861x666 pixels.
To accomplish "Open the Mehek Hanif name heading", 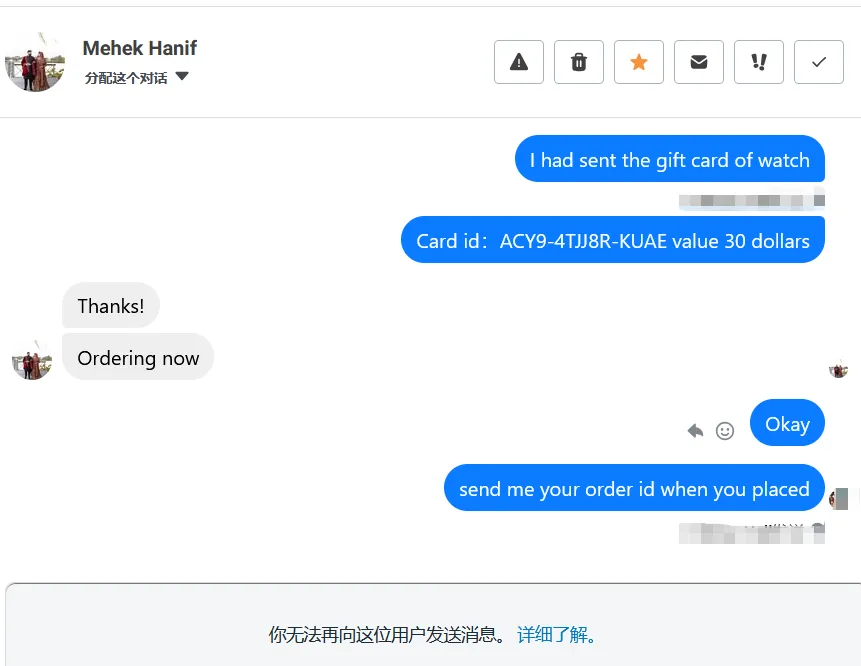I will click(139, 48).
